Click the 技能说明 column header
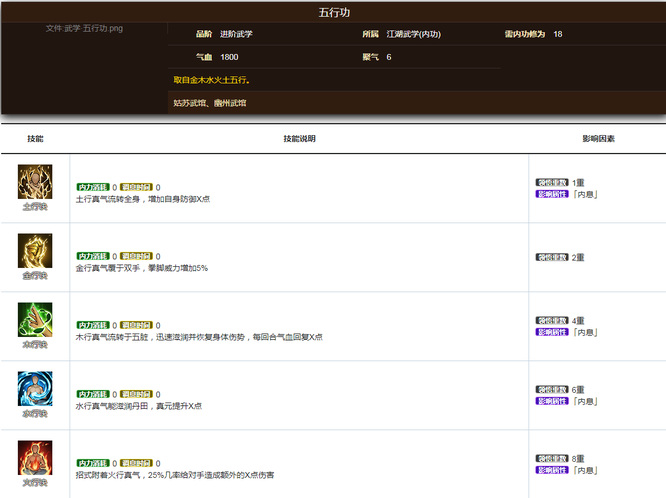The width and height of the screenshot is (666, 498). tap(299, 138)
